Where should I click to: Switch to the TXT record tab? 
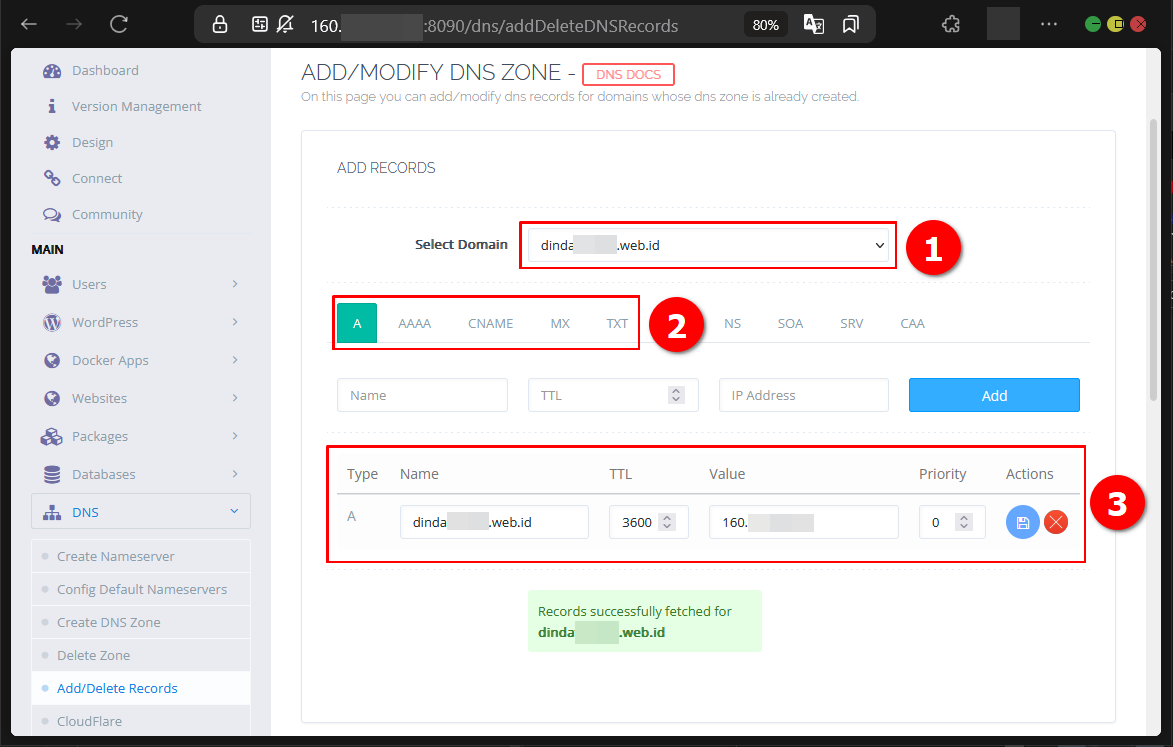616,323
